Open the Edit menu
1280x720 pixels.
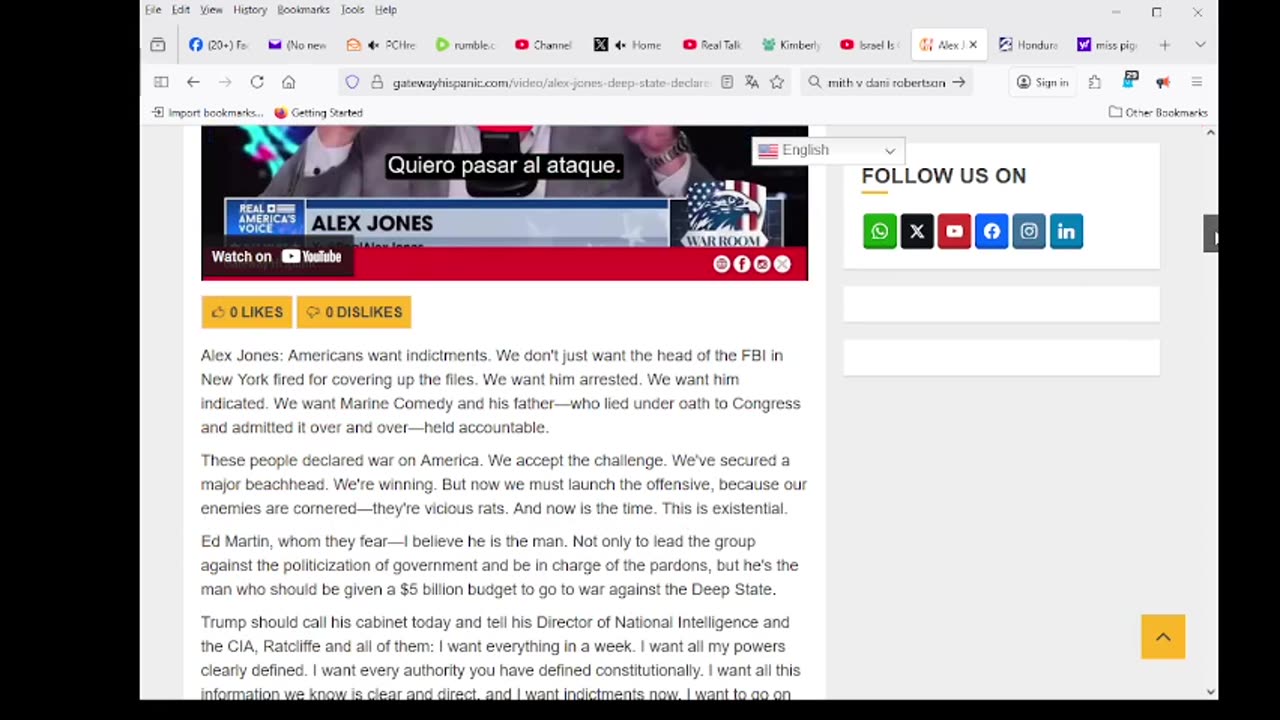(x=181, y=10)
